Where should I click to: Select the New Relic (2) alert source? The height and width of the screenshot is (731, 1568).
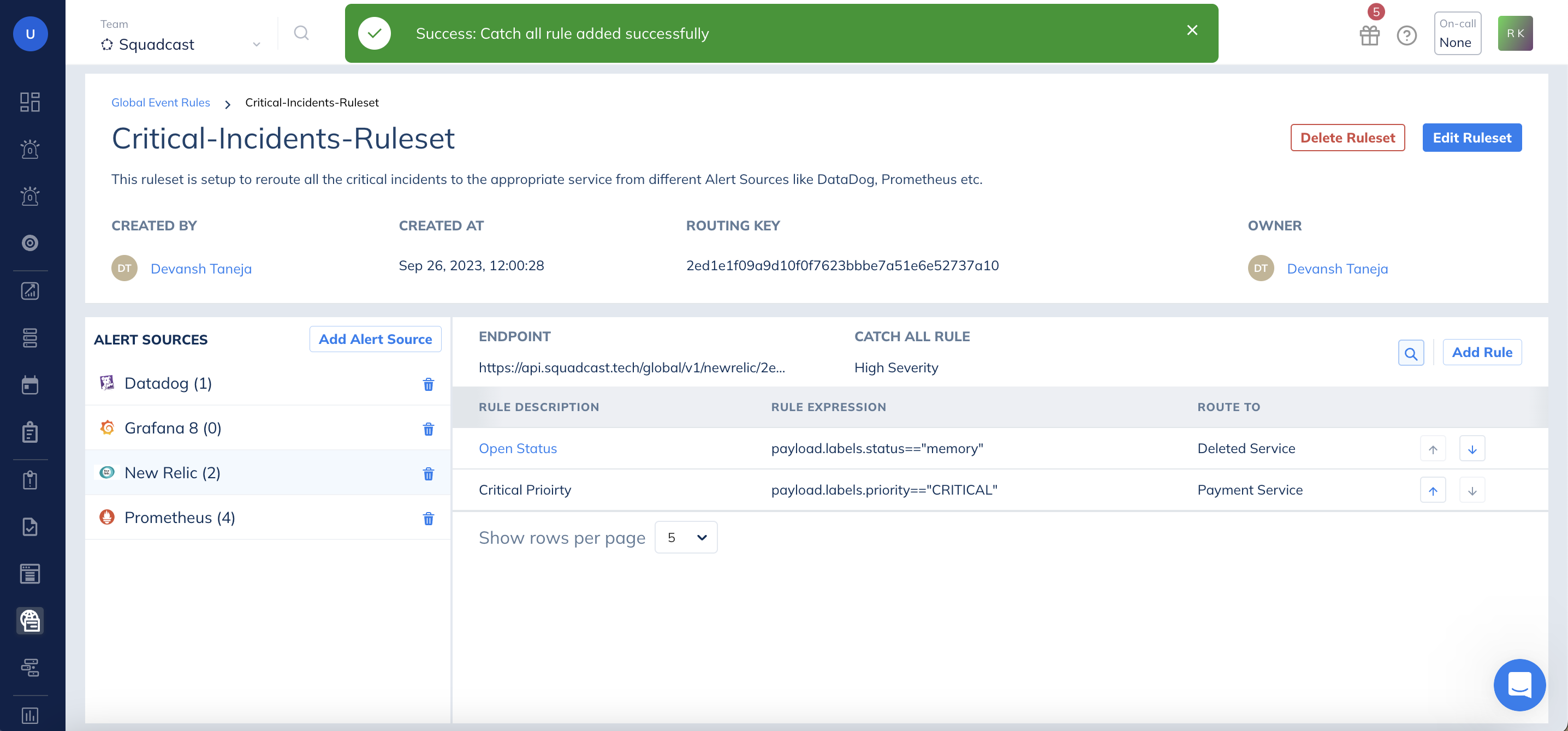(x=268, y=473)
